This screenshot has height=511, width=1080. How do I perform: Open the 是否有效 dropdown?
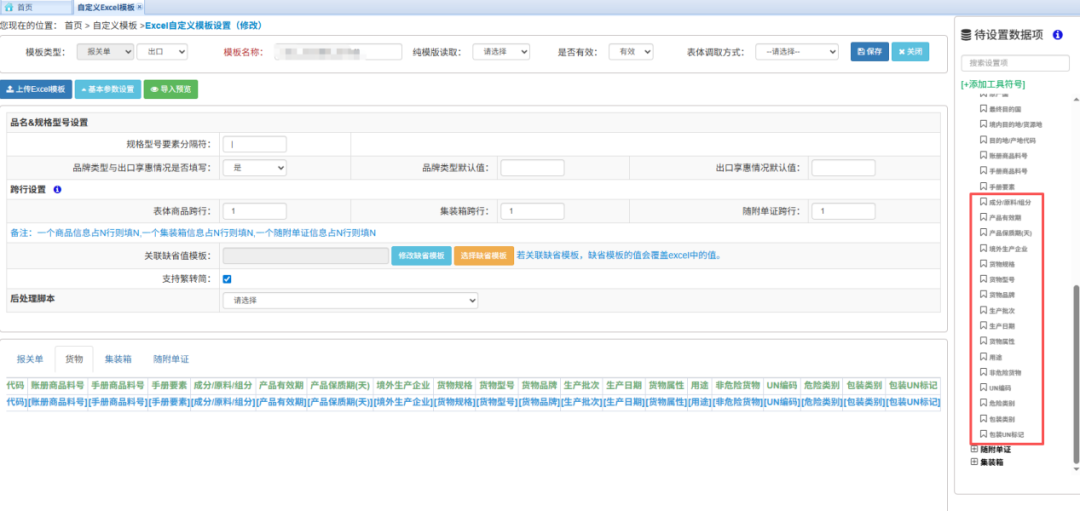coord(631,51)
